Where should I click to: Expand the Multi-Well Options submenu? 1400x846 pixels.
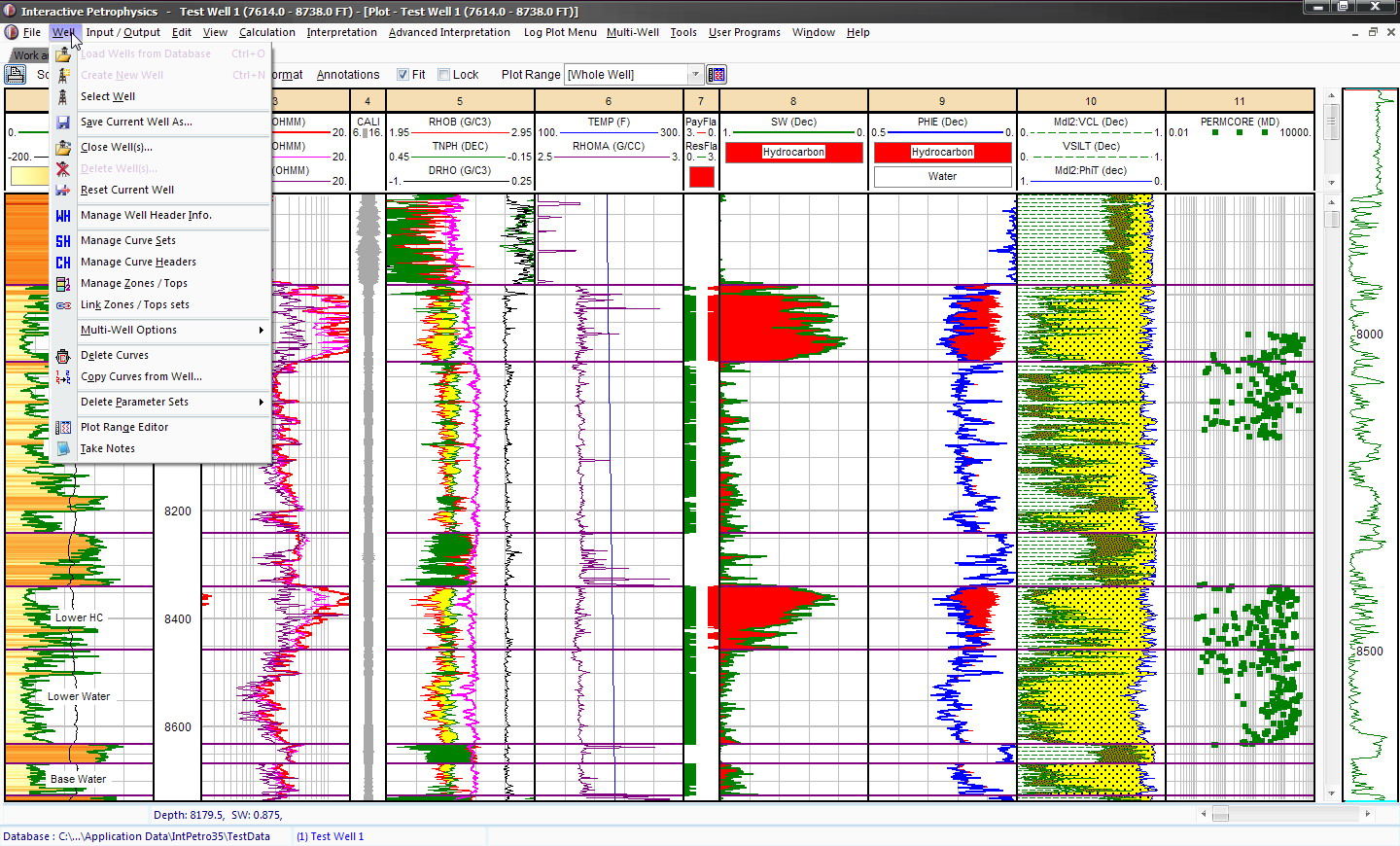[x=160, y=330]
